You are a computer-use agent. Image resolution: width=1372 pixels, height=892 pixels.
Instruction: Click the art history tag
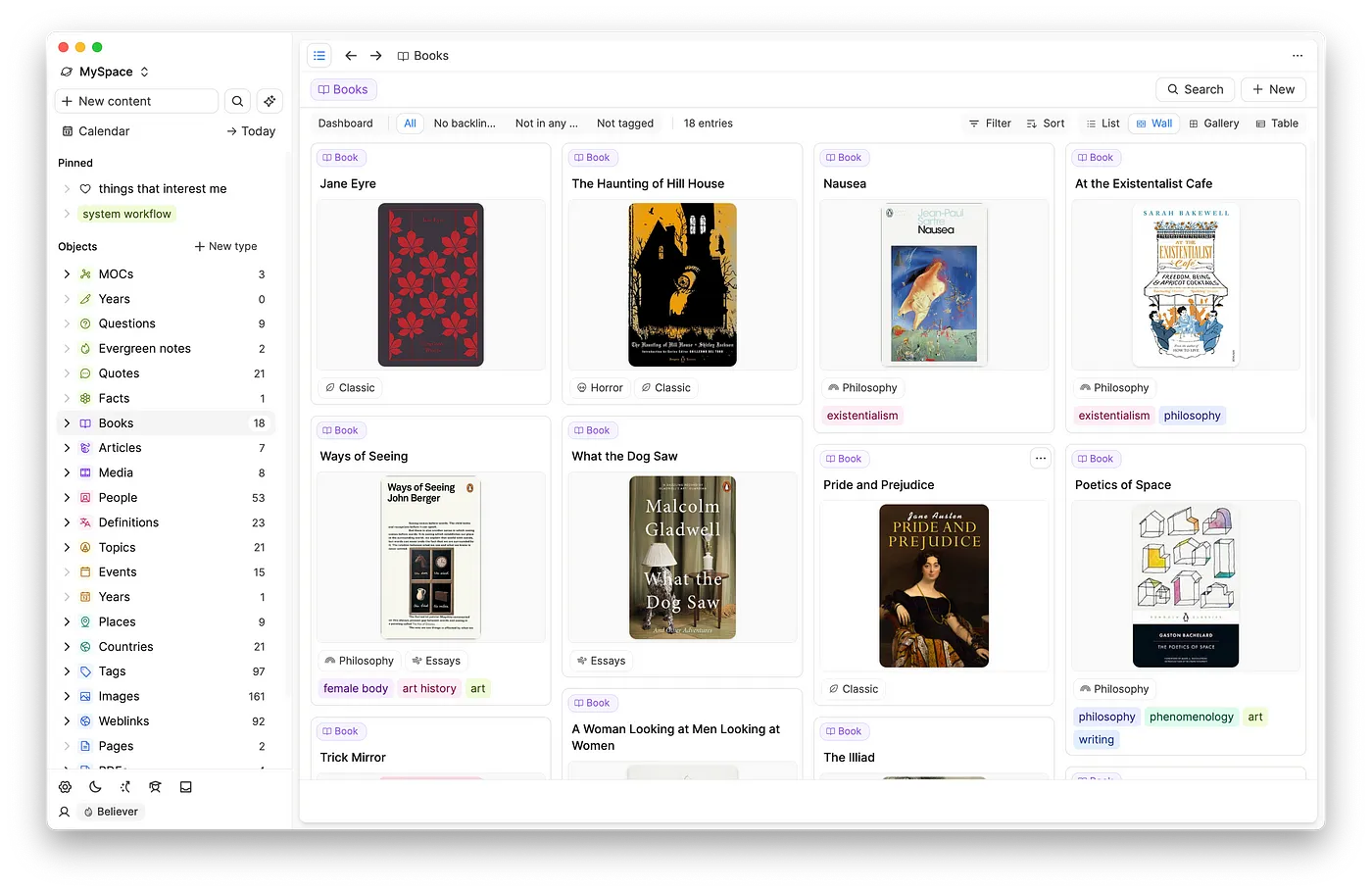(429, 689)
